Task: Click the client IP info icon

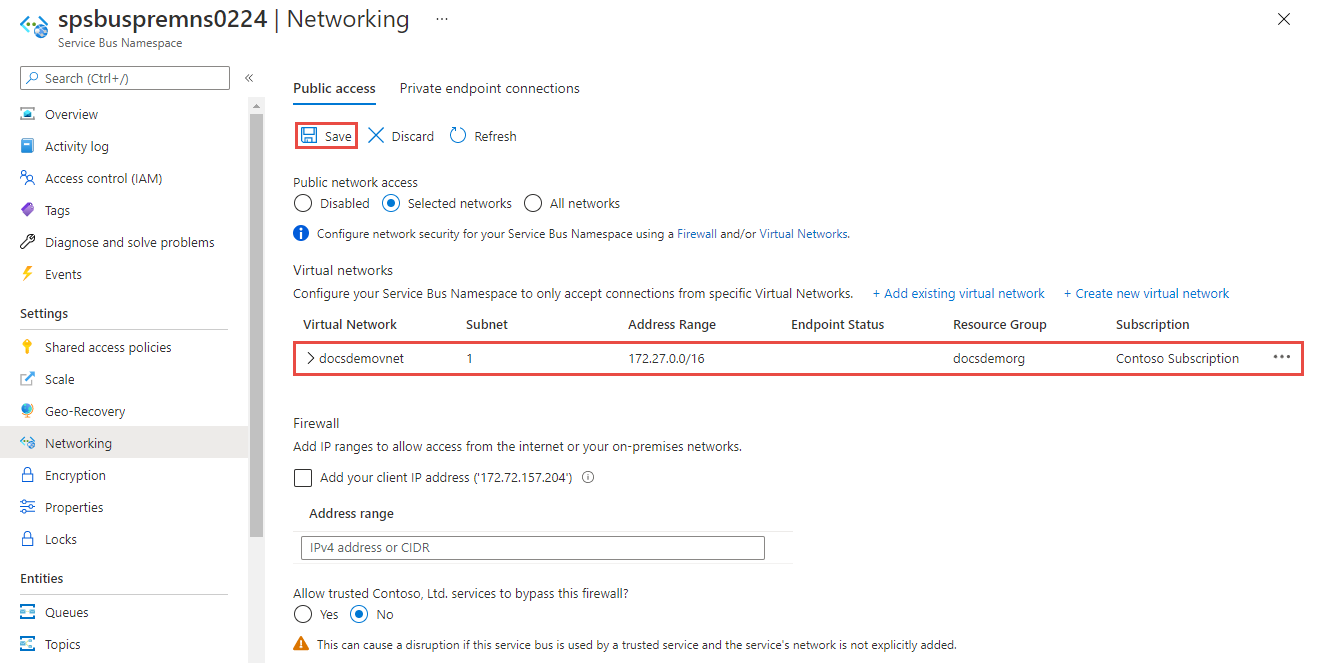Action: click(588, 477)
